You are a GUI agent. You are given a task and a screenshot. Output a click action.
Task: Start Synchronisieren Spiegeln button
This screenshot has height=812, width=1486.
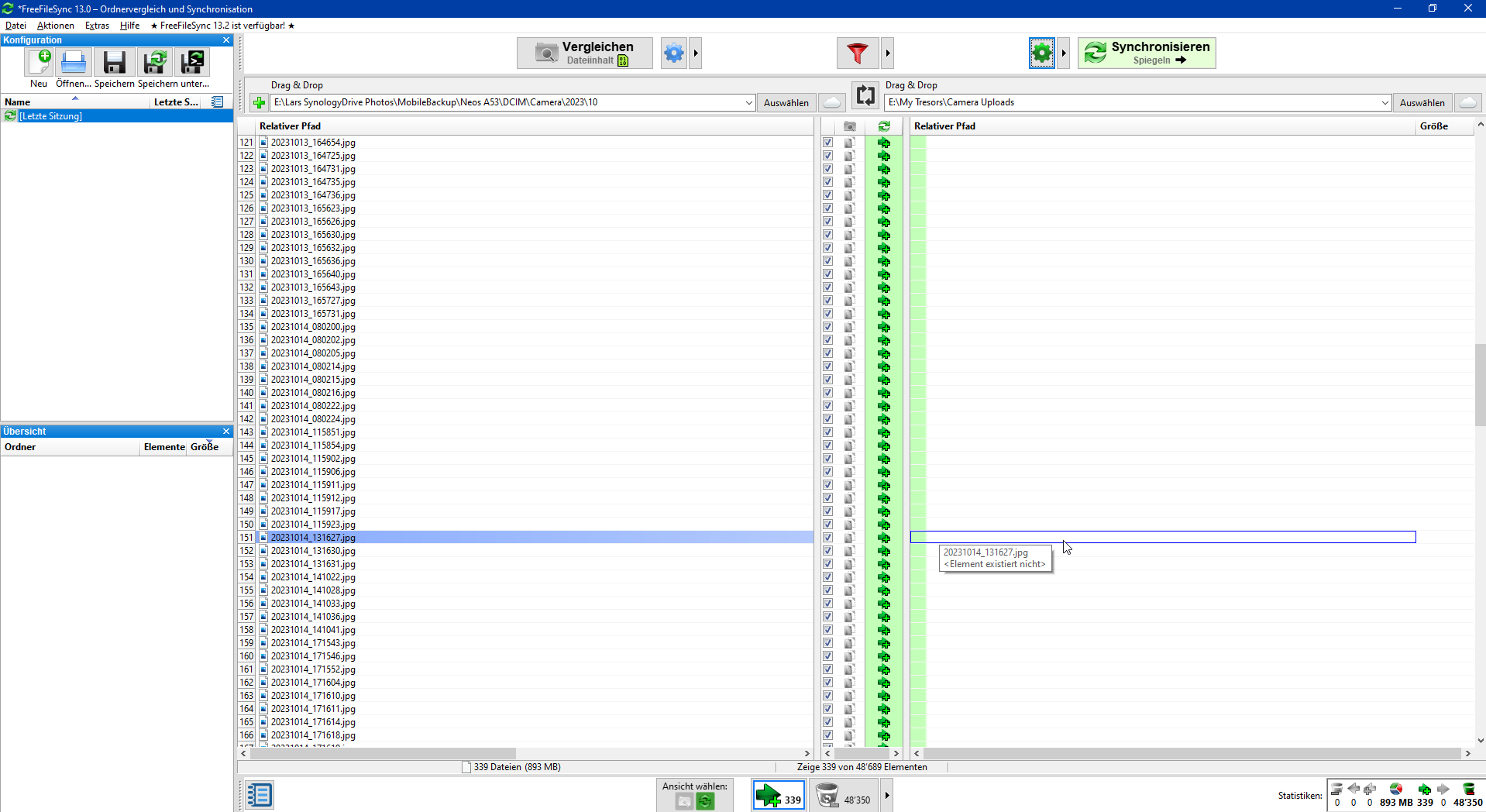(1147, 53)
